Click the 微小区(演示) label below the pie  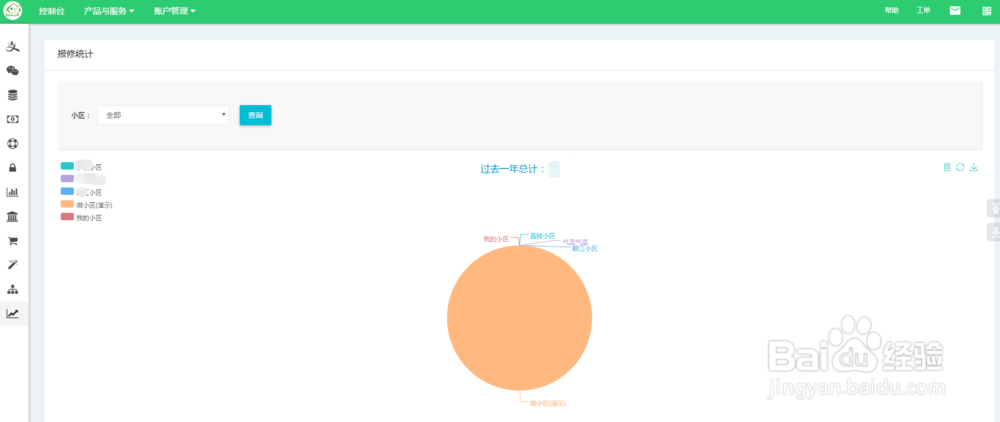548,404
